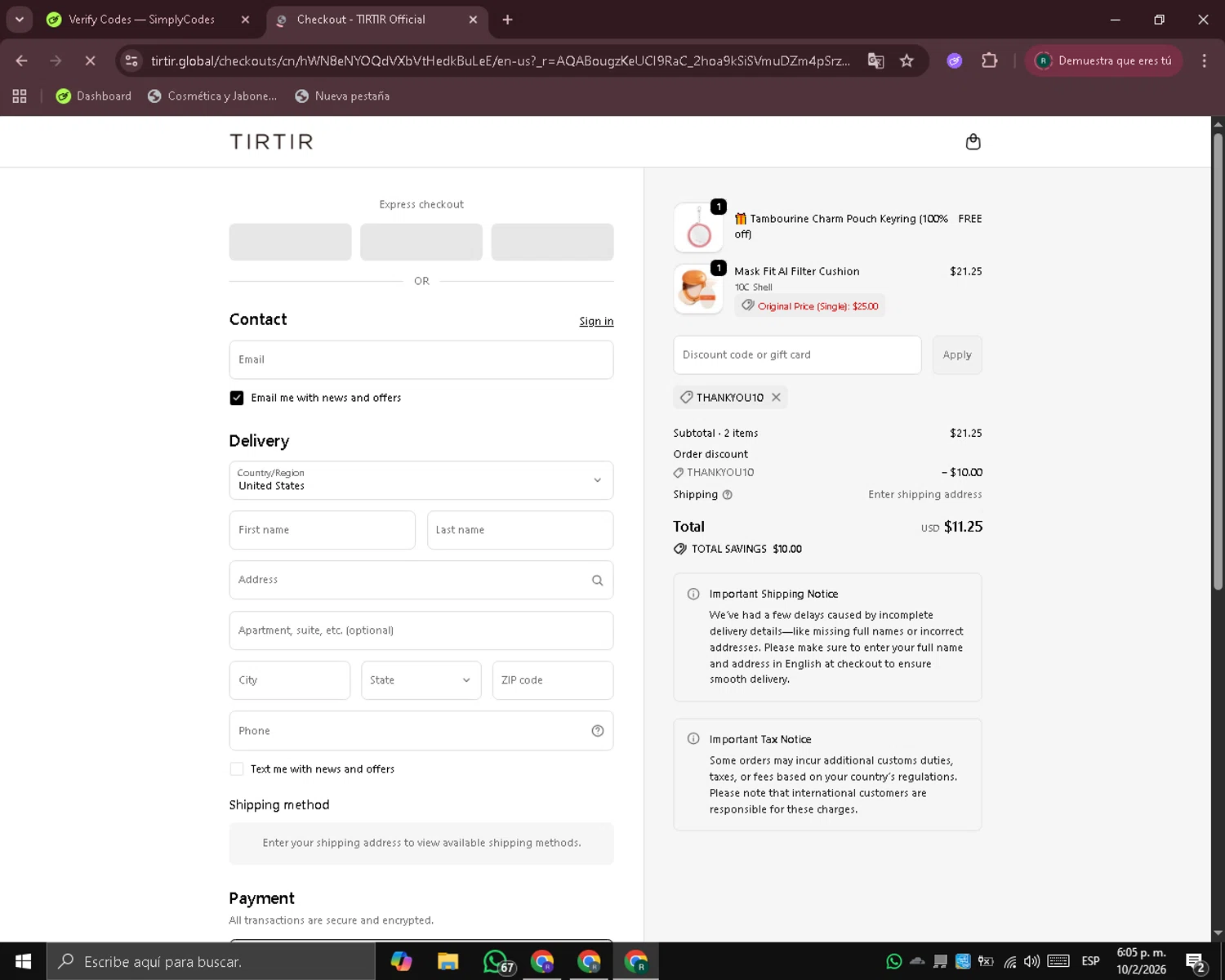Close the Checkout TIRTIR tab
The height and width of the screenshot is (980, 1225).
473,20
